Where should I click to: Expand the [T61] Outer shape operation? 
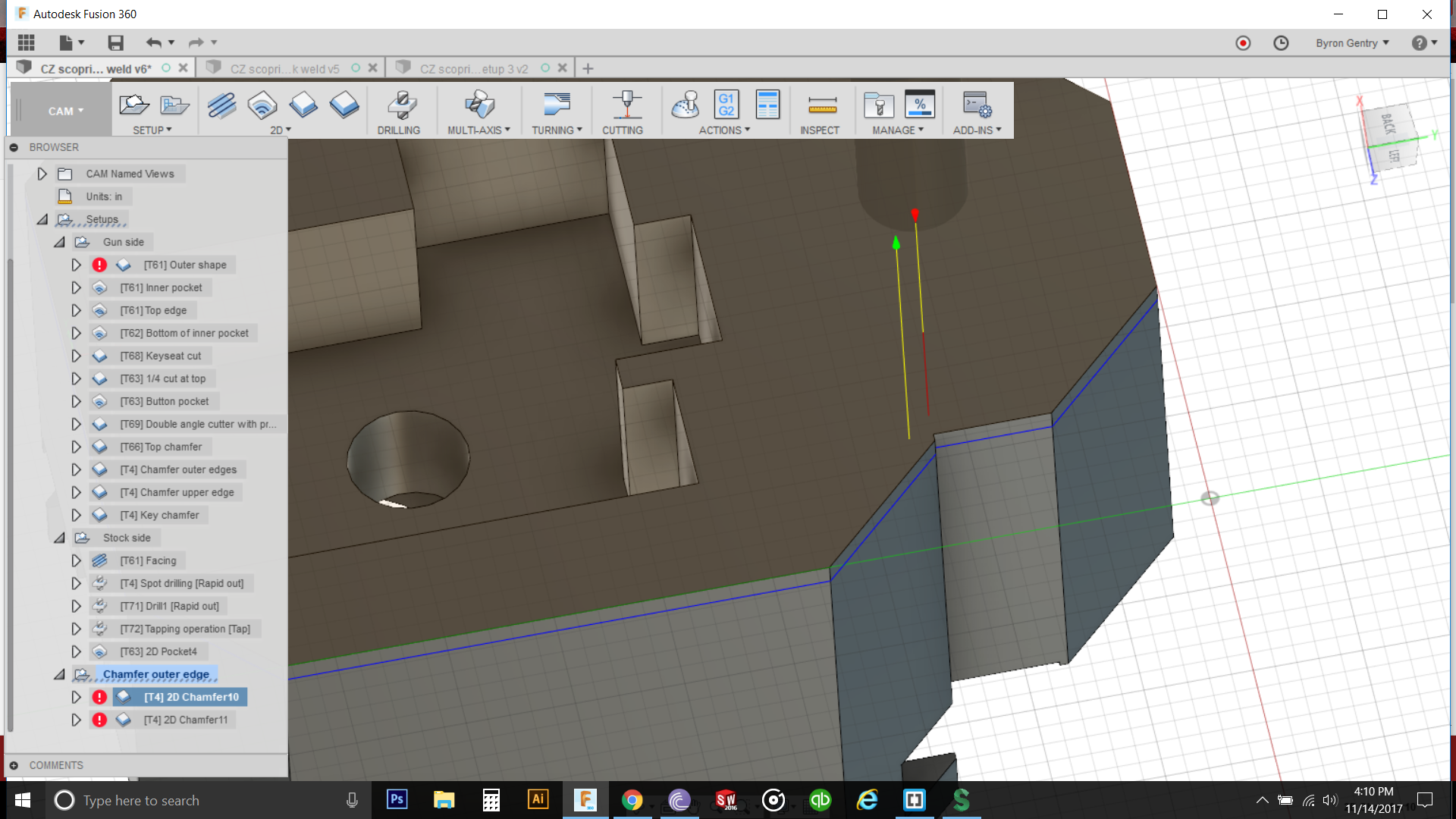76,265
